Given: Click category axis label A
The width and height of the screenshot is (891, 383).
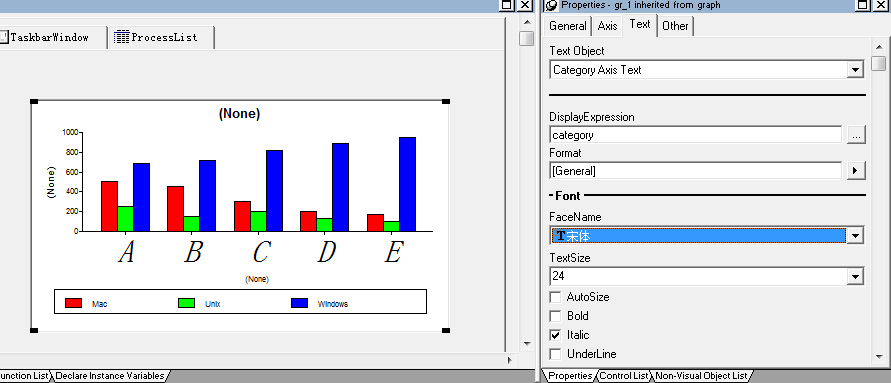Looking at the screenshot, I should tap(126, 252).
